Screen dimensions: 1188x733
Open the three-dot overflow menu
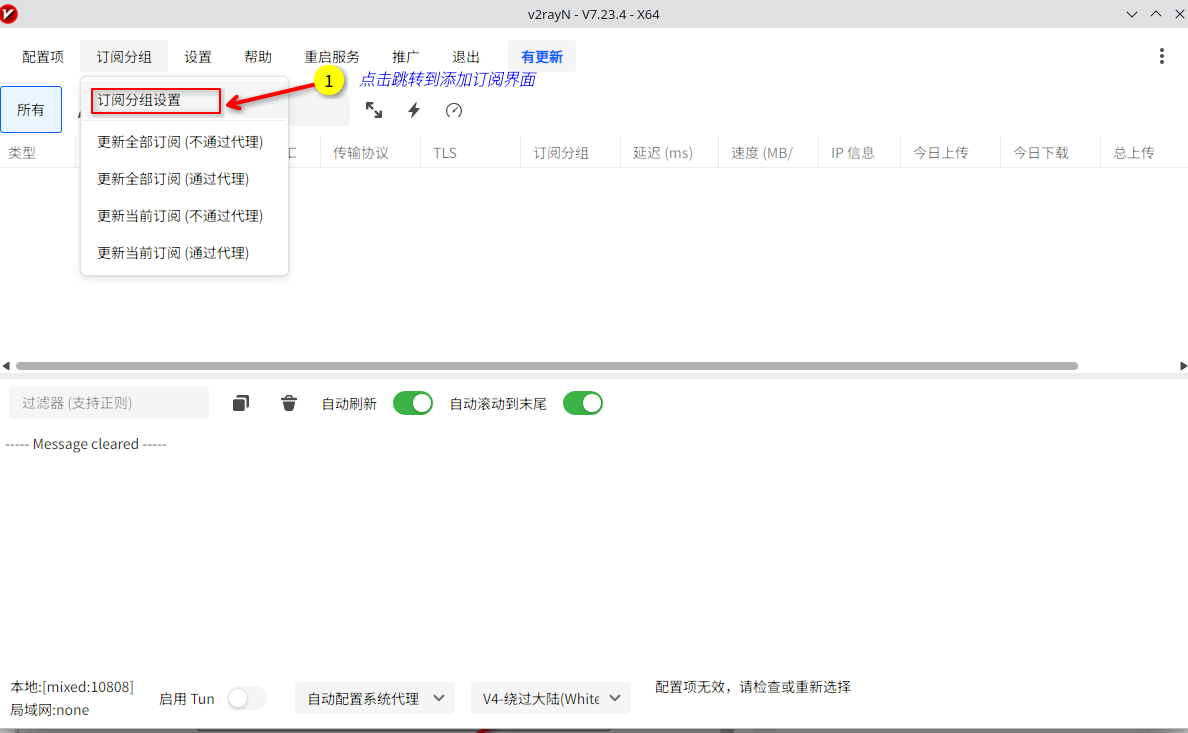[1161, 56]
